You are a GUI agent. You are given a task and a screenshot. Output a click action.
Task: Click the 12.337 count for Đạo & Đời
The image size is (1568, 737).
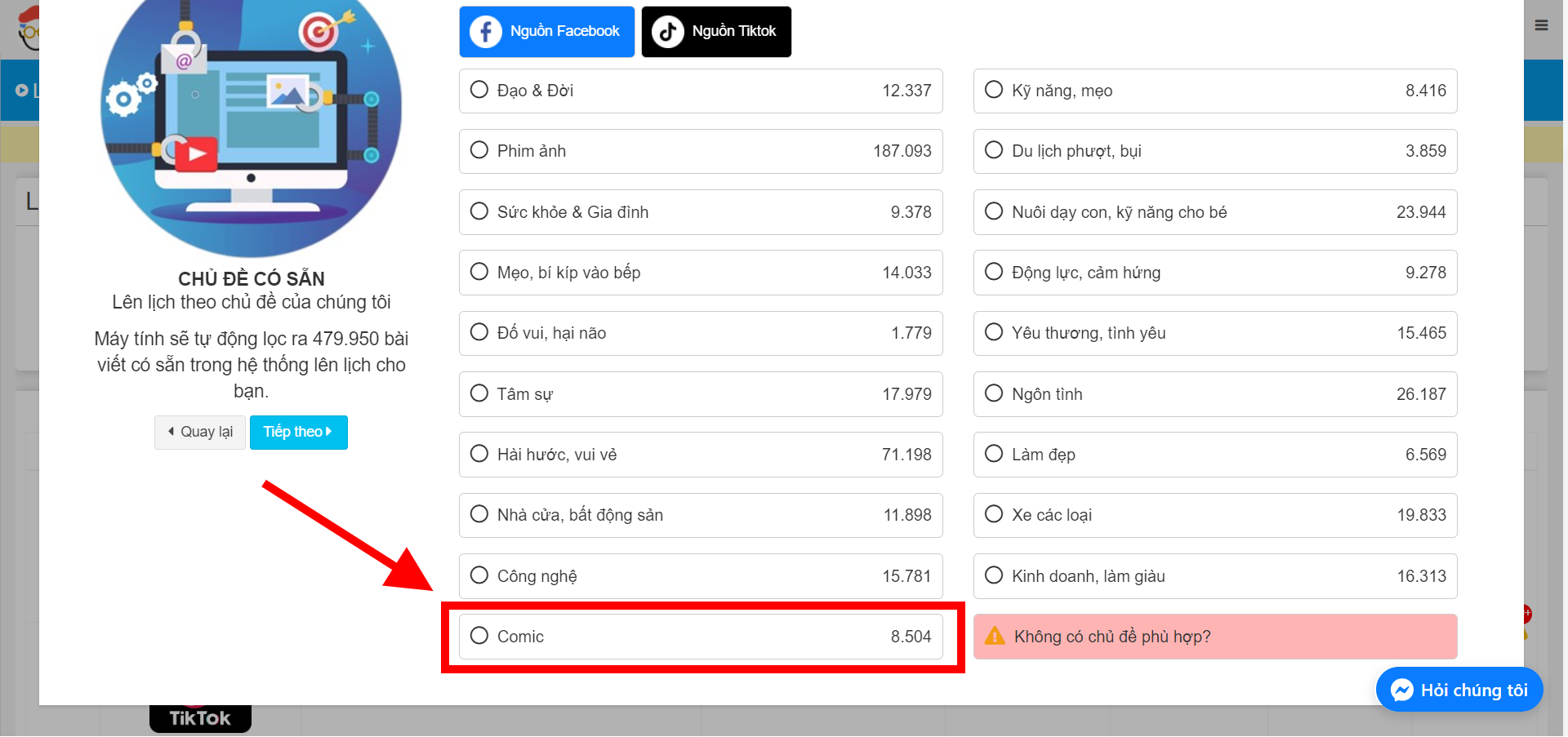click(906, 91)
